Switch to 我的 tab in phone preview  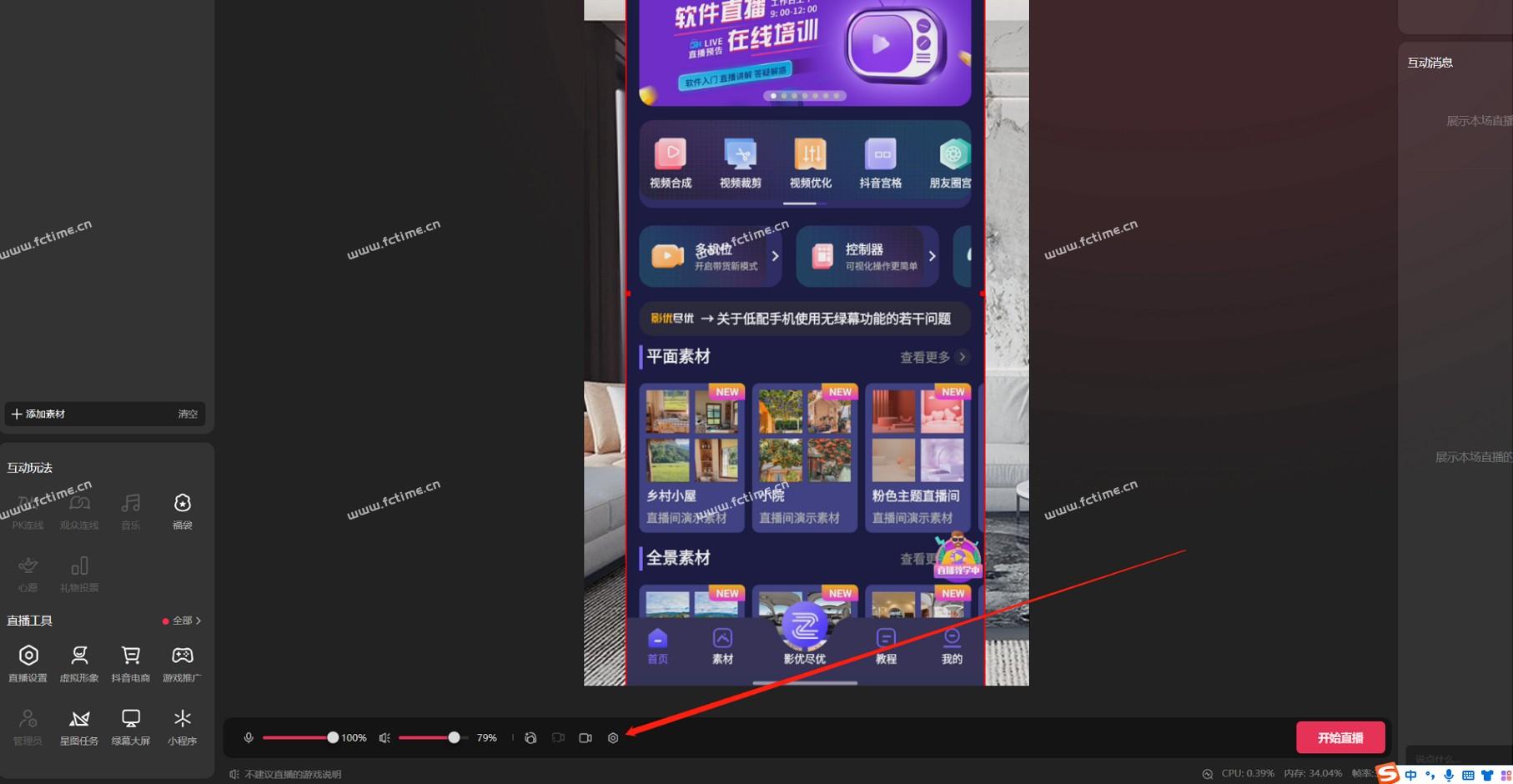click(x=952, y=646)
